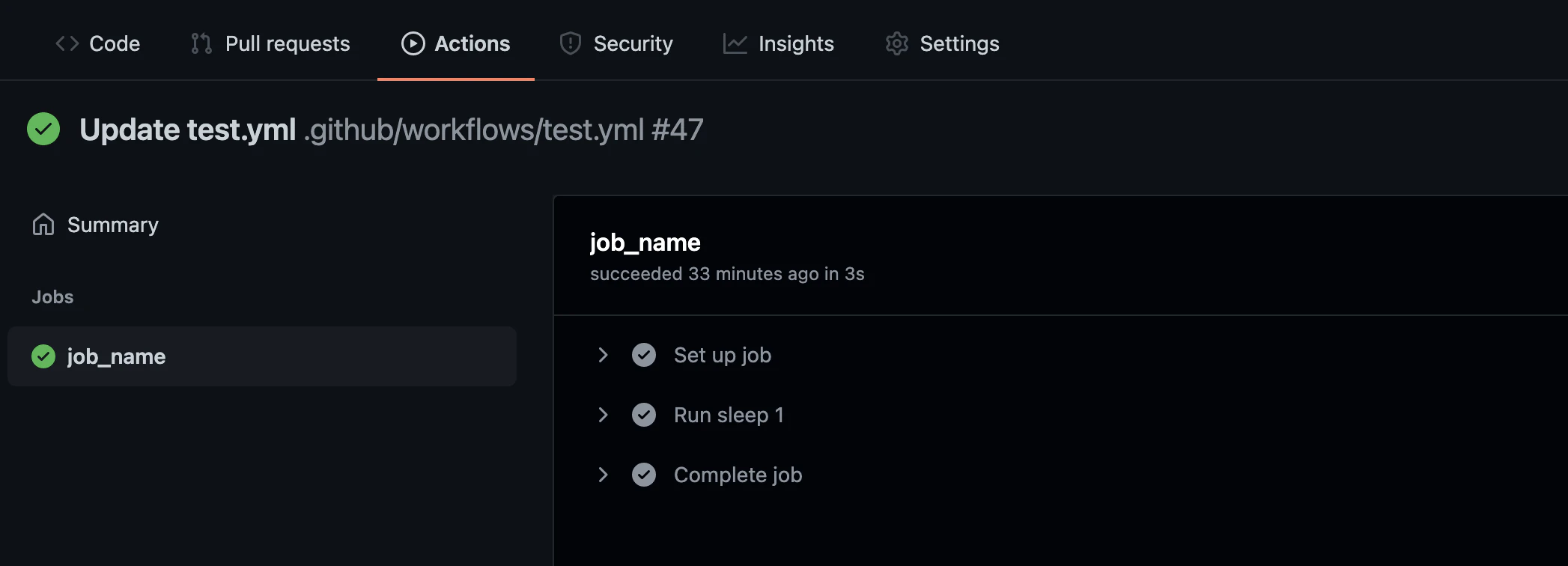Screen dimensions: 1568x566
Task: Expand the Complete job step
Action: coord(603,475)
